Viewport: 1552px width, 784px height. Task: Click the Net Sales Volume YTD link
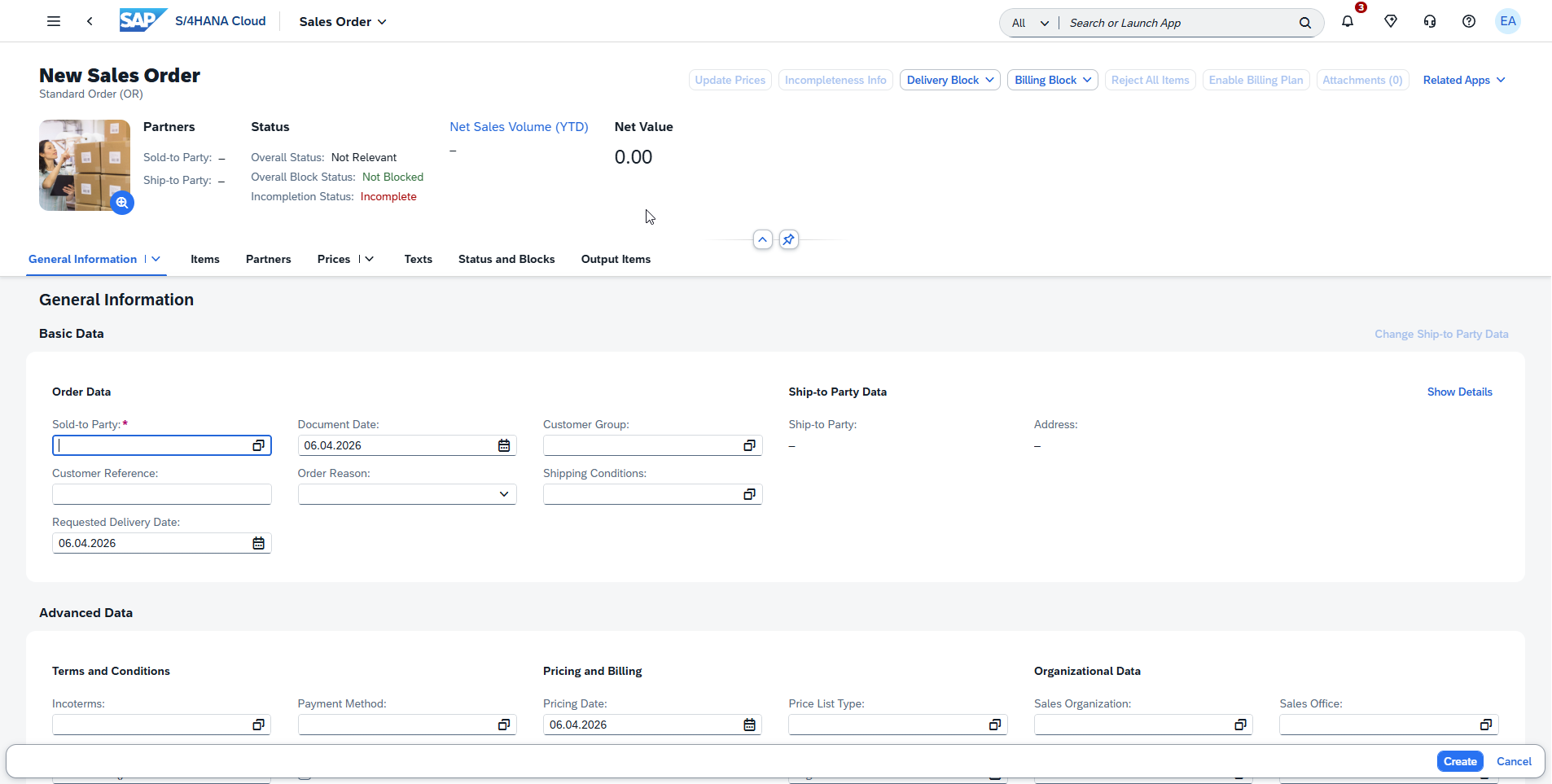(519, 127)
